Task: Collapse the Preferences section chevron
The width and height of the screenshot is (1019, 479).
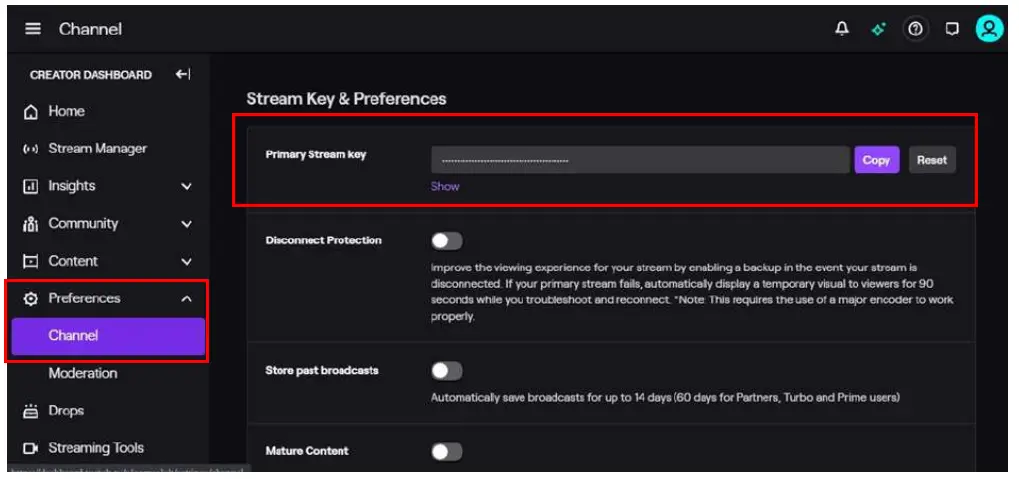Action: coord(186,298)
